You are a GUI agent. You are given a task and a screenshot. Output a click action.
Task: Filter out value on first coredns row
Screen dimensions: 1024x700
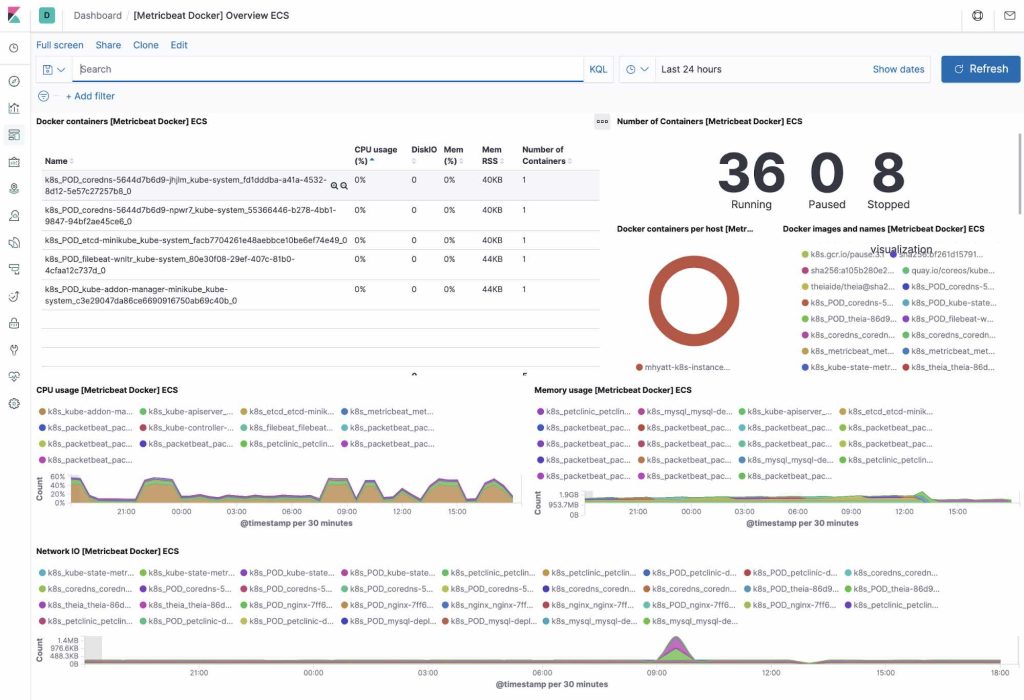pyautogui.click(x=344, y=185)
